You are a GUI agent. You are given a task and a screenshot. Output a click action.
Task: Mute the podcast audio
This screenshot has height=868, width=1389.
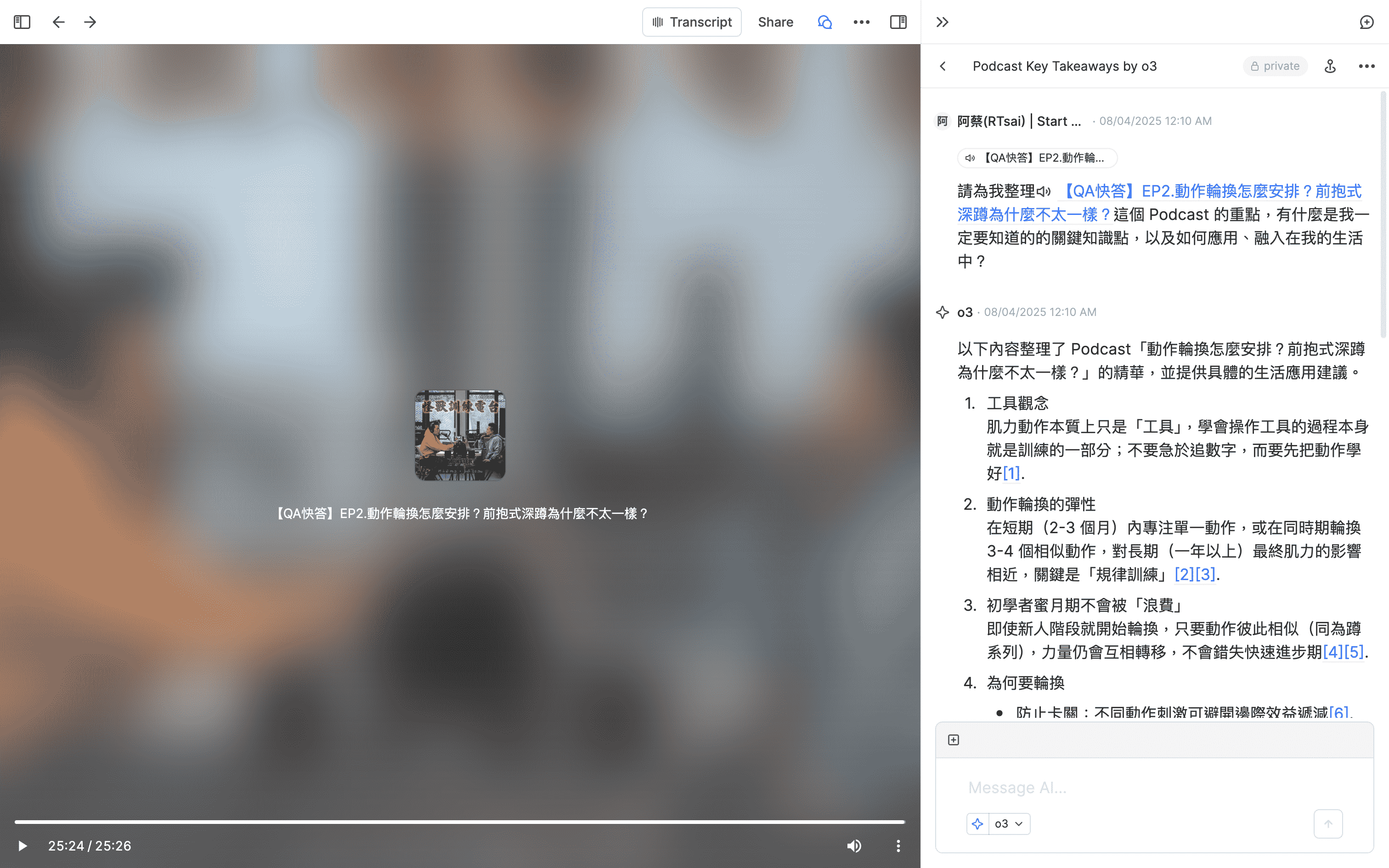(854, 845)
